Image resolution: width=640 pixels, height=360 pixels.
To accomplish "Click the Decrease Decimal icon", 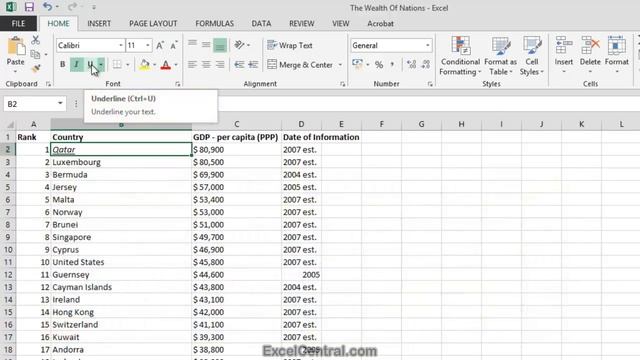I will (426, 64).
